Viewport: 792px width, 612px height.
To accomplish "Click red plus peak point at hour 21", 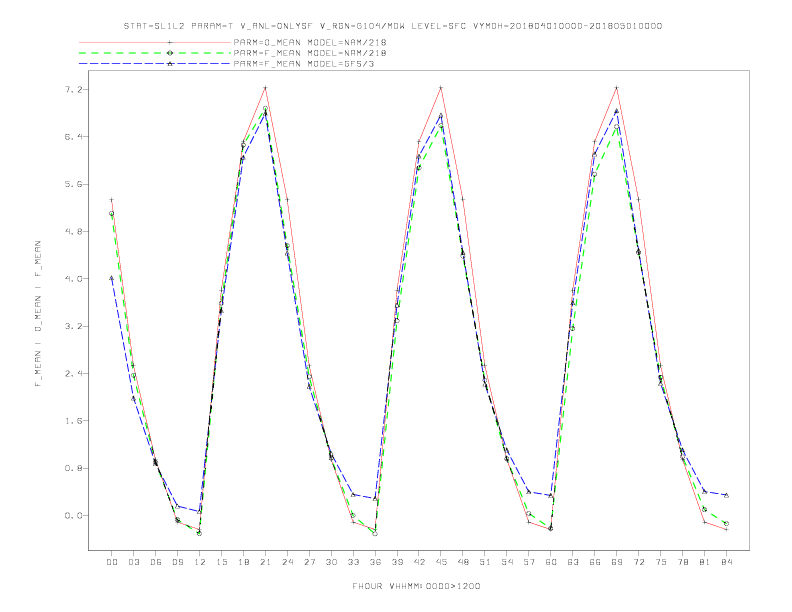I will (x=265, y=88).
